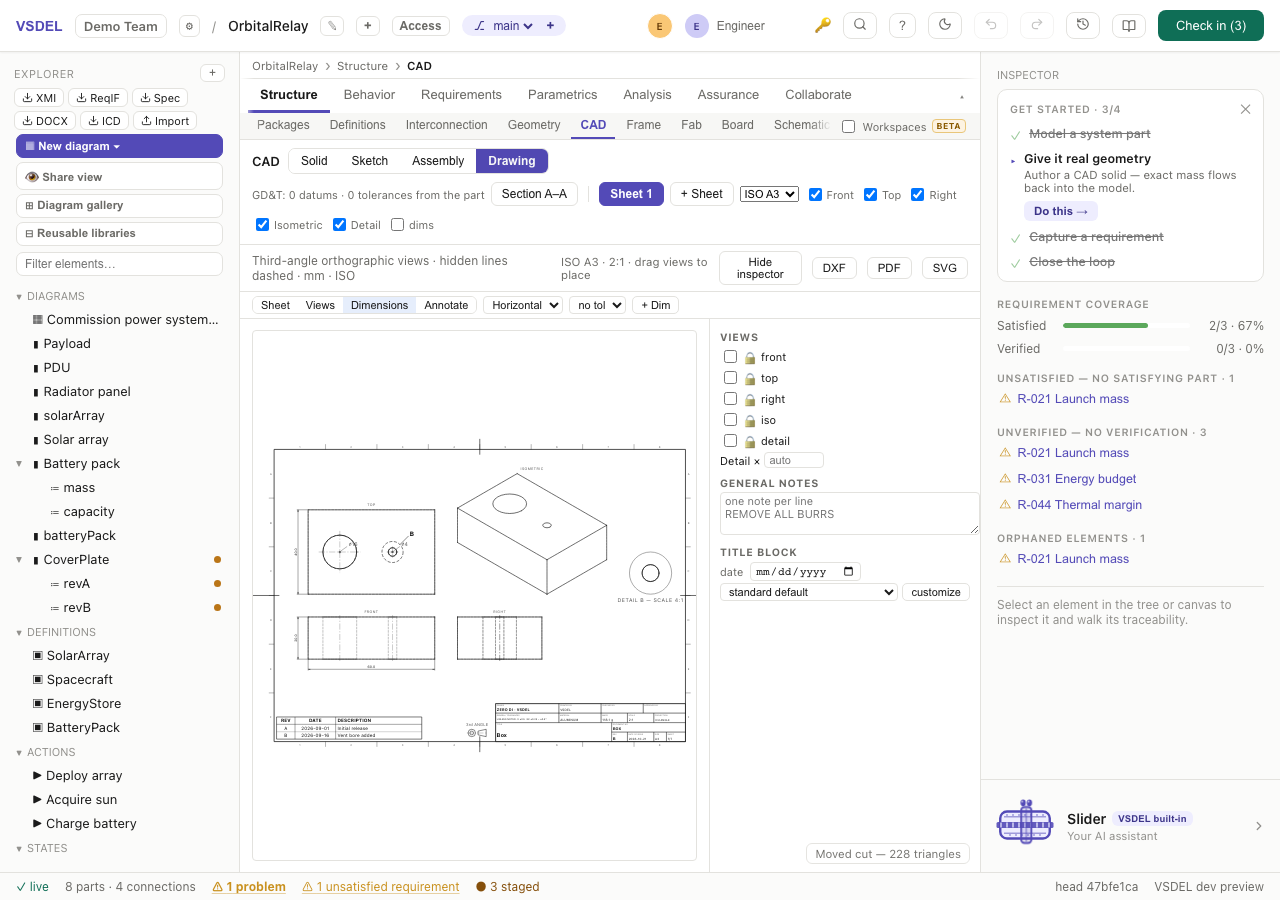Enable the Workspaces beta checkbox
The image size is (1280, 900).
pos(848,127)
